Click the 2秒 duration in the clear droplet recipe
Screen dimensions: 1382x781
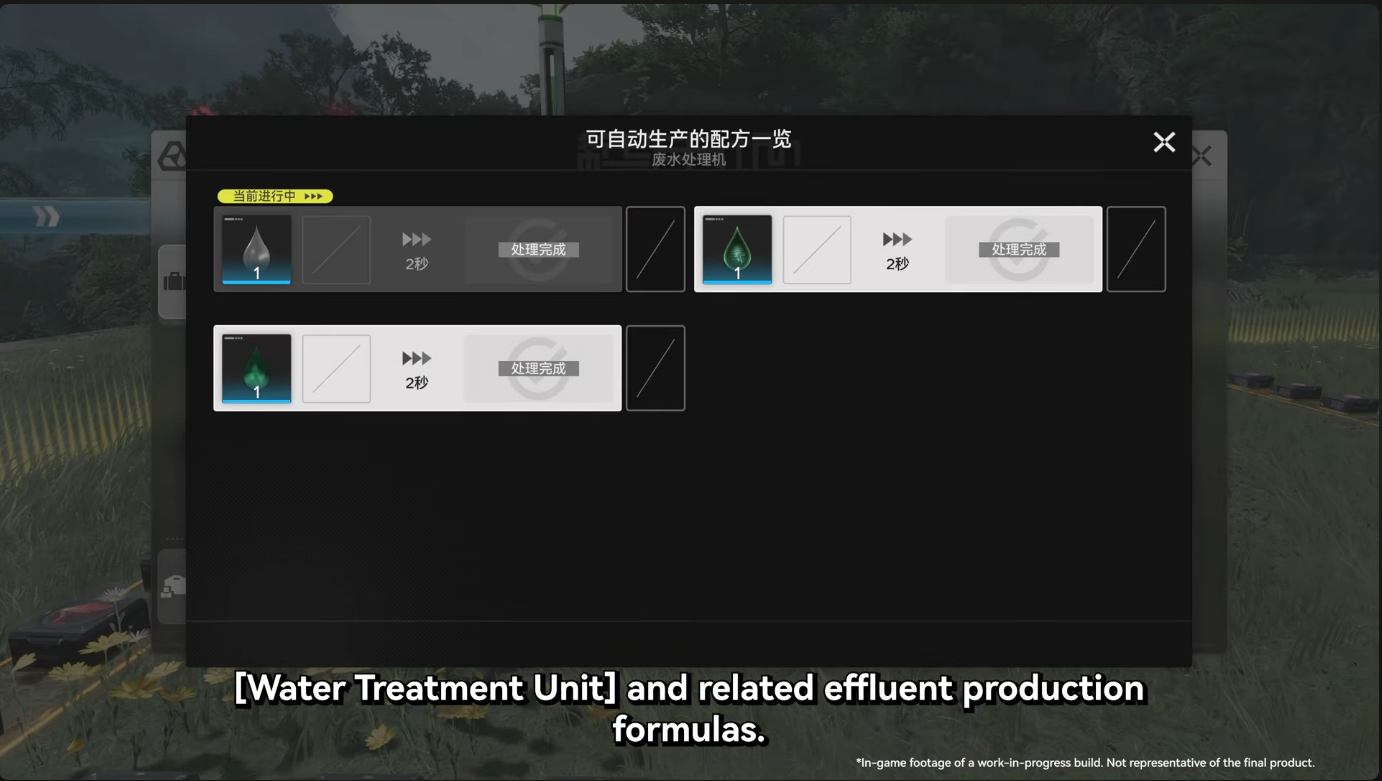[x=417, y=264]
